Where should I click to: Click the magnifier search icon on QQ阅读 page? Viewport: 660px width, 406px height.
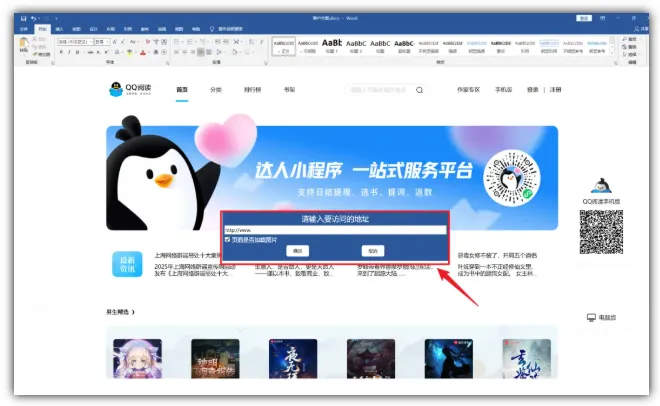point(419,90)
